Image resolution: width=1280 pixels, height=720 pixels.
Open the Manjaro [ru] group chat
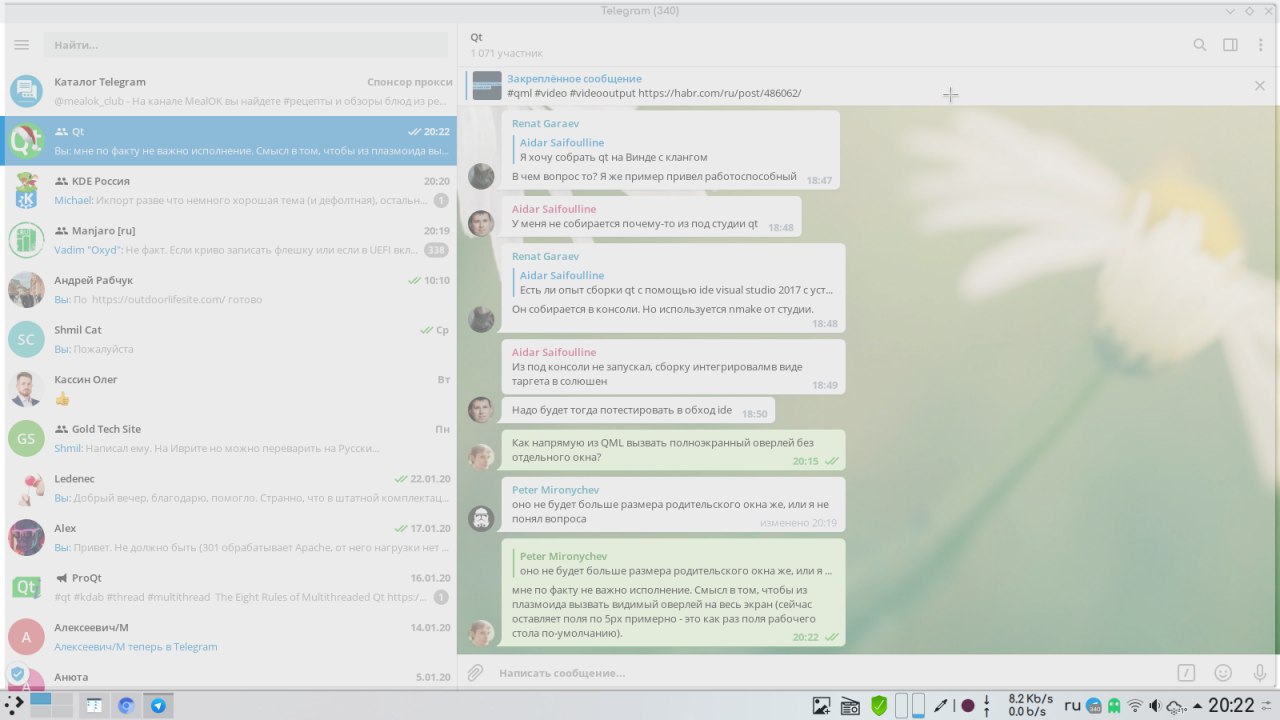click(x=230, y=240)
